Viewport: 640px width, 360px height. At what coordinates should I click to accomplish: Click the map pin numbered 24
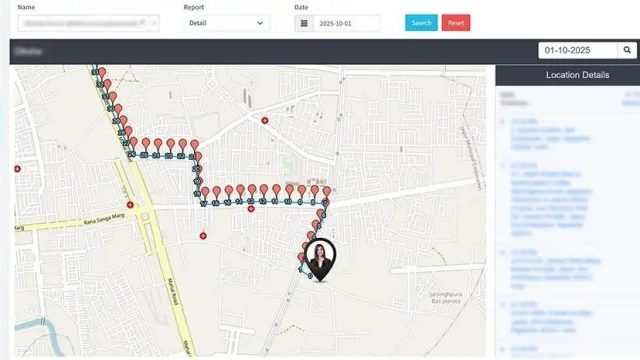click(x=158, y=147)
